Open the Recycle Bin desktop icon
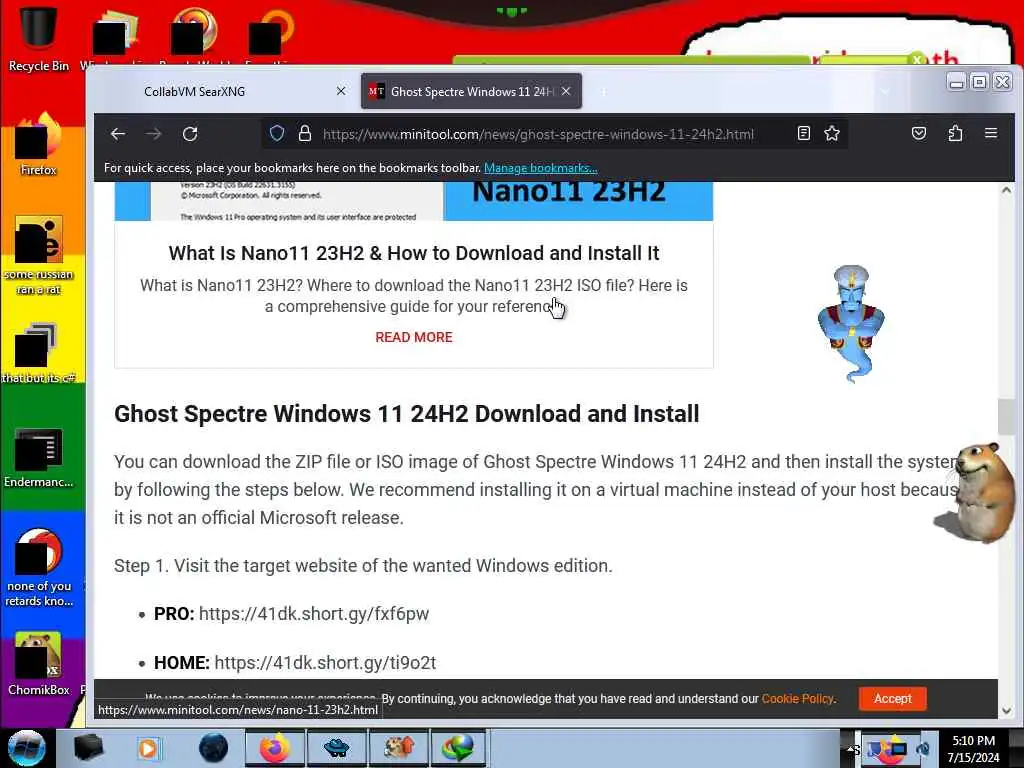The image size is (1024, 768). pos(39,37)
